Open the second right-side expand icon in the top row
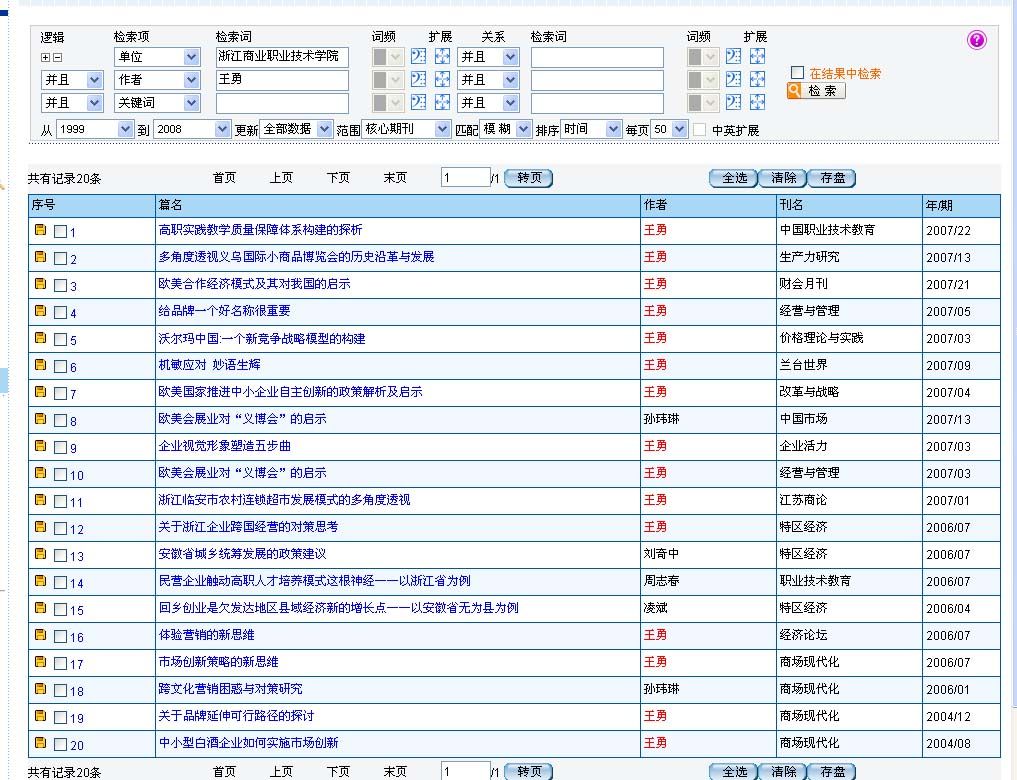The width and height of the screenshot is (1017, 780). point(757,56)
